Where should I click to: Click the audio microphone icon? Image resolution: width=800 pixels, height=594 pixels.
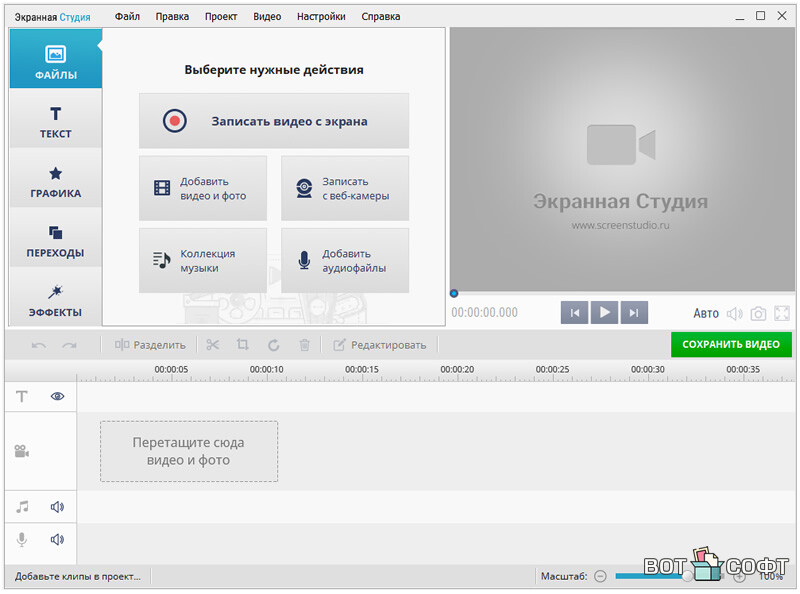tap(304, 260)
